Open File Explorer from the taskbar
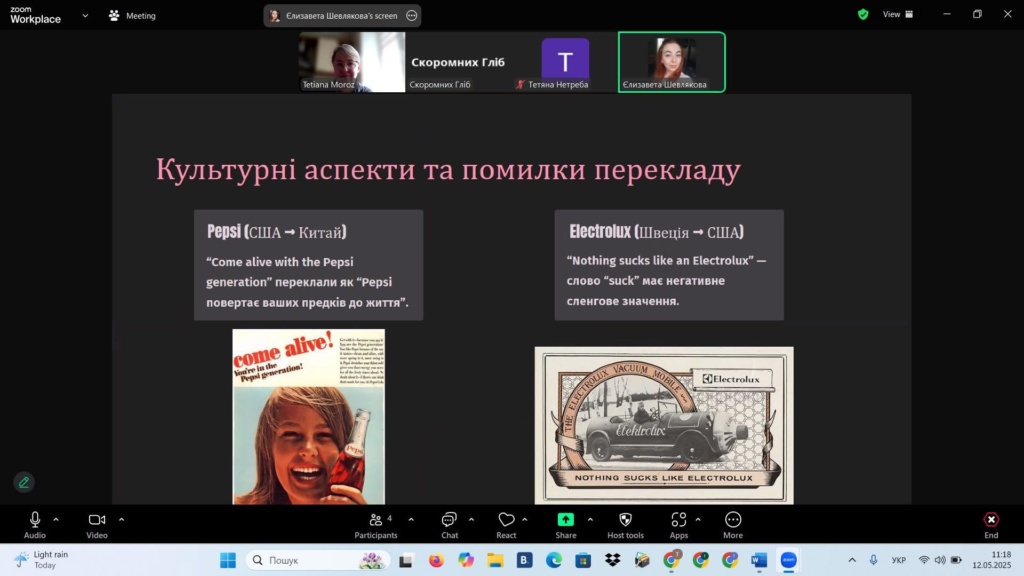The height and width of the screenshot is (576, 1024). coord(495,560)
